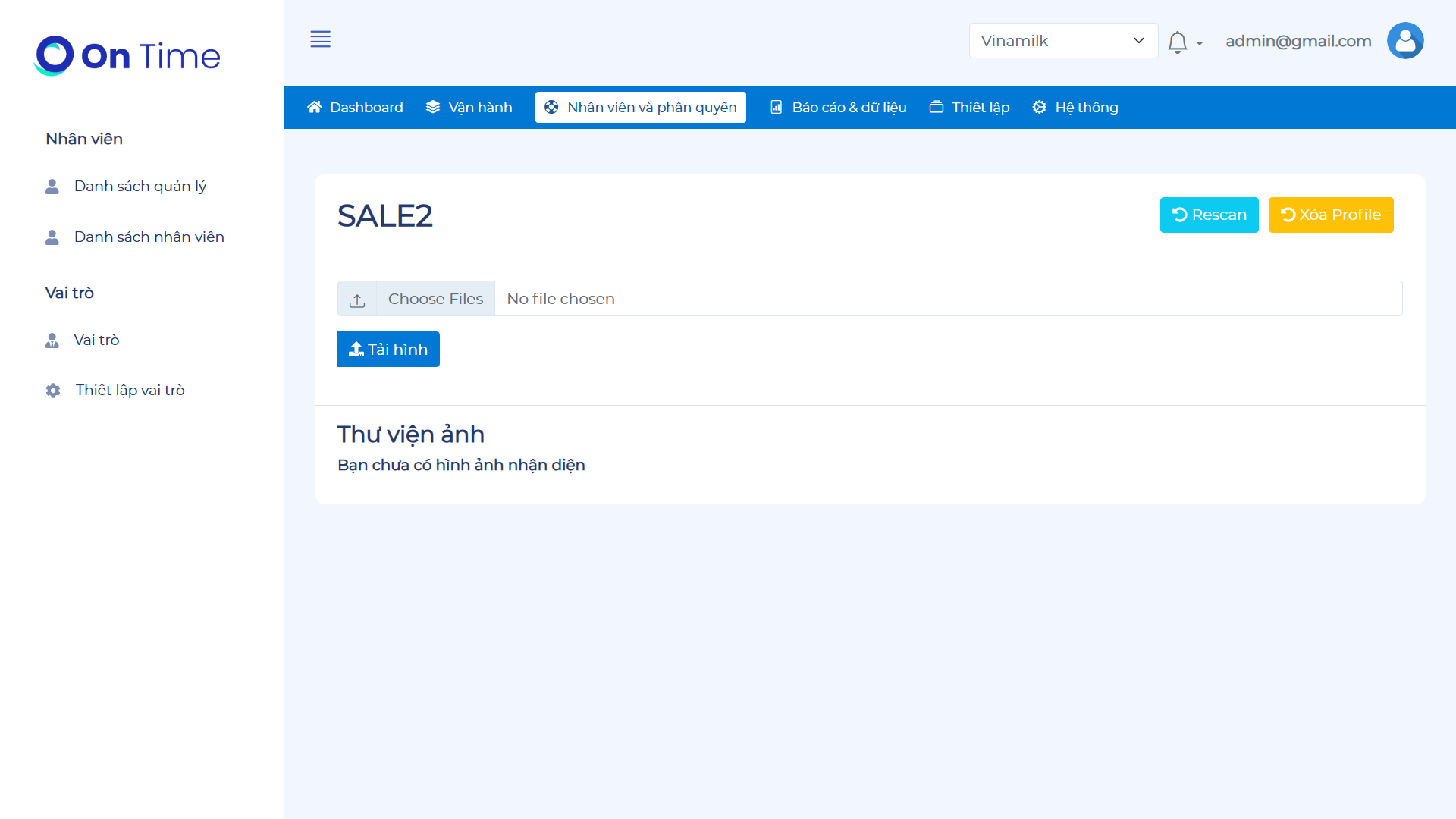The image size is (1456, 819).
Task: Toggle the hamburger menu icon
Action: pyautogui.click(x=320, y=39)
